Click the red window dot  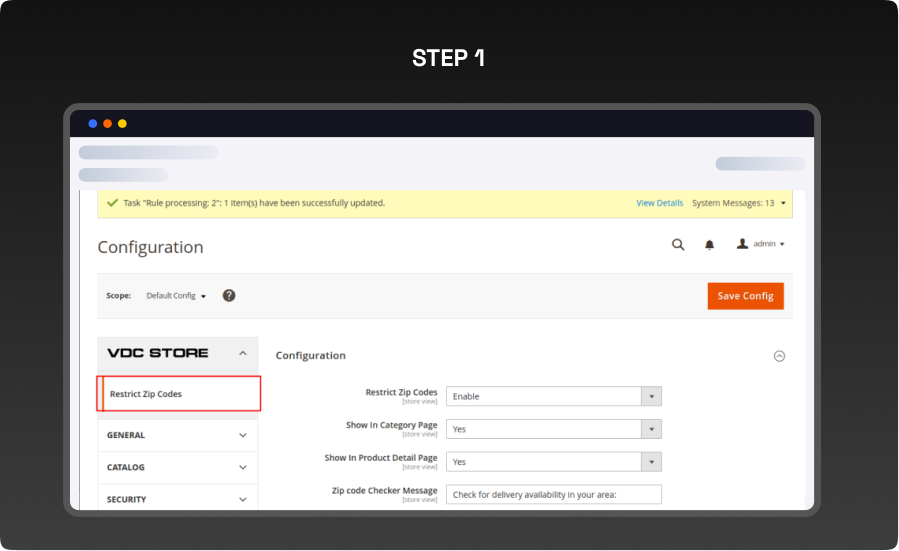(107, 124)
